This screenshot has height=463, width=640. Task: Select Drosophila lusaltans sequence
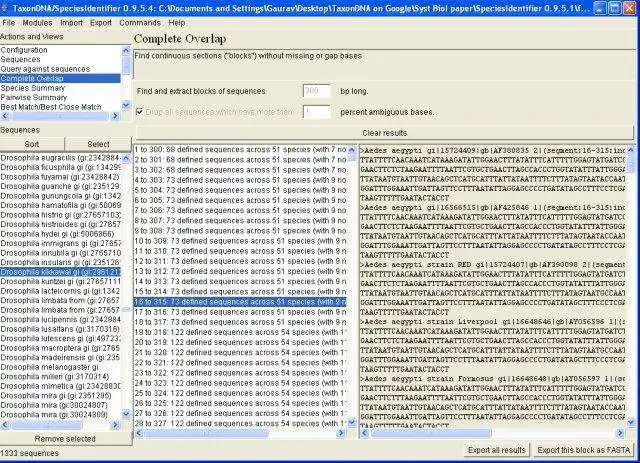coord(60,329)
